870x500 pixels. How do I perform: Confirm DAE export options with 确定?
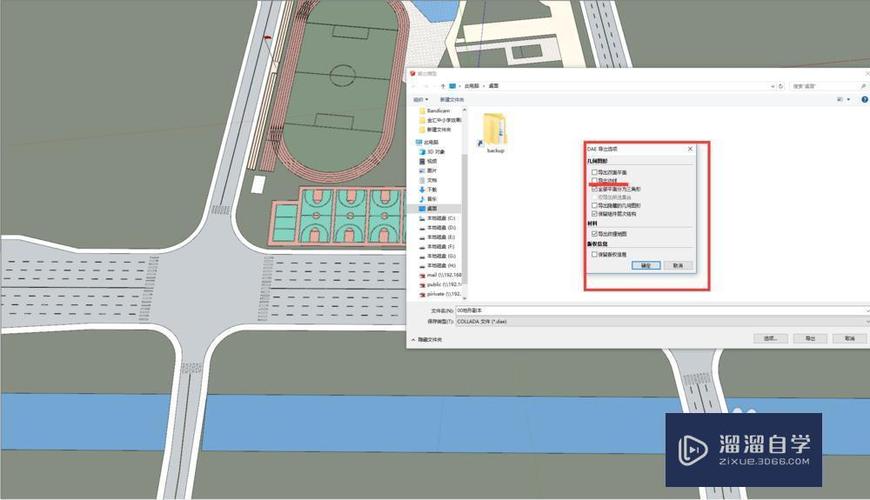pos(646,265)
